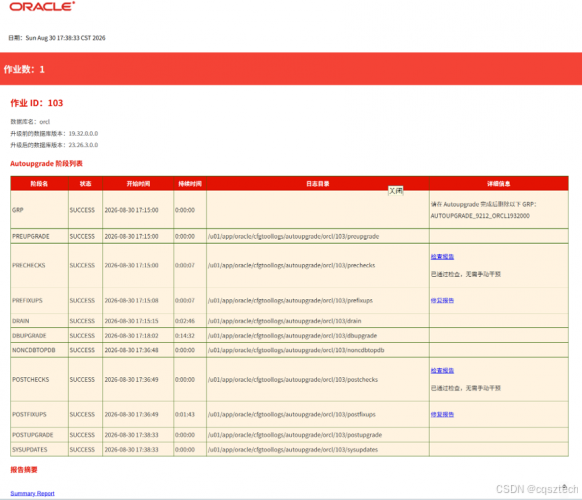This screenshot has width=582, height=500.
Task: Click the SUCCESS status in SYSUPDATES row
Action: tap(82, 450)
